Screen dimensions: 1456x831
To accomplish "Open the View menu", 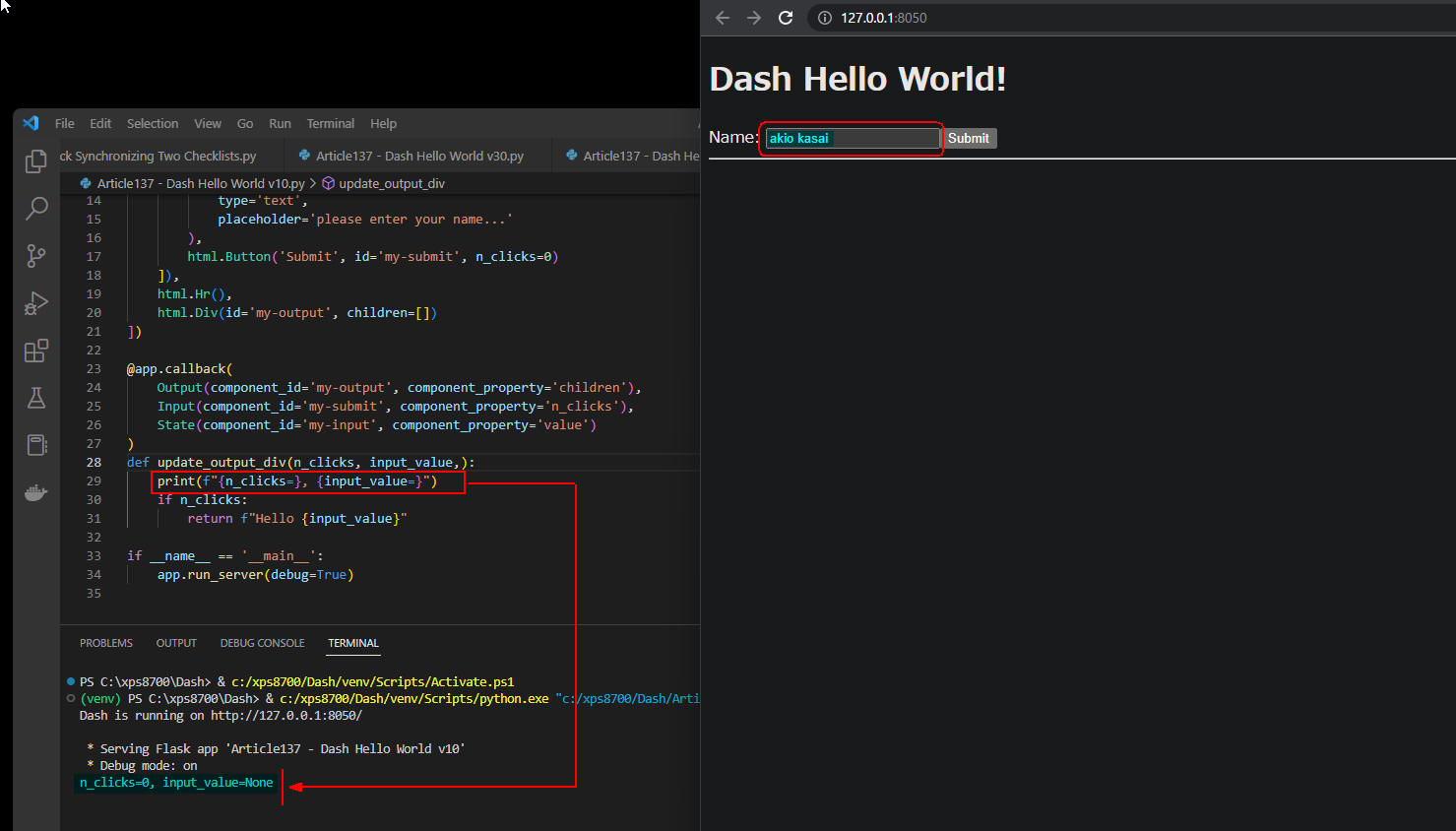I will pos(208,123).
